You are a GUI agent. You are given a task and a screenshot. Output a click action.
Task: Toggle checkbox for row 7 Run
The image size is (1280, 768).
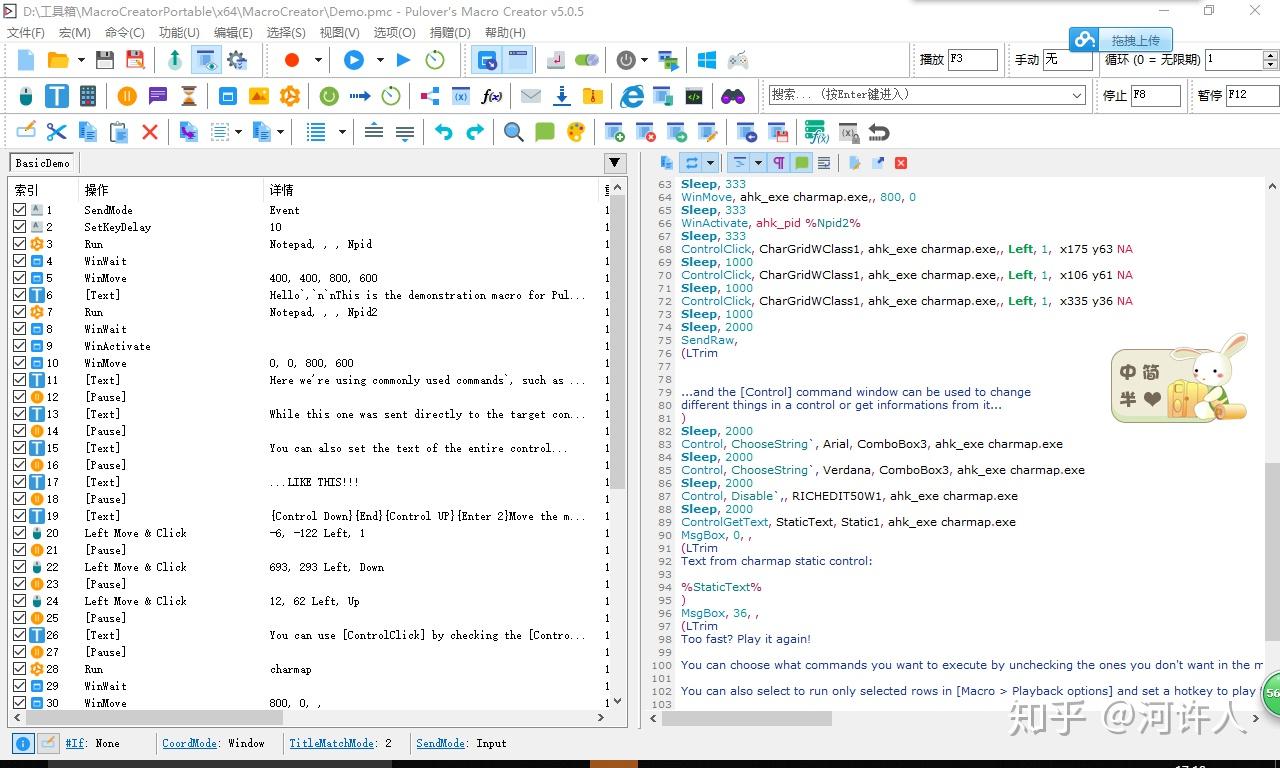pos(20,312)
